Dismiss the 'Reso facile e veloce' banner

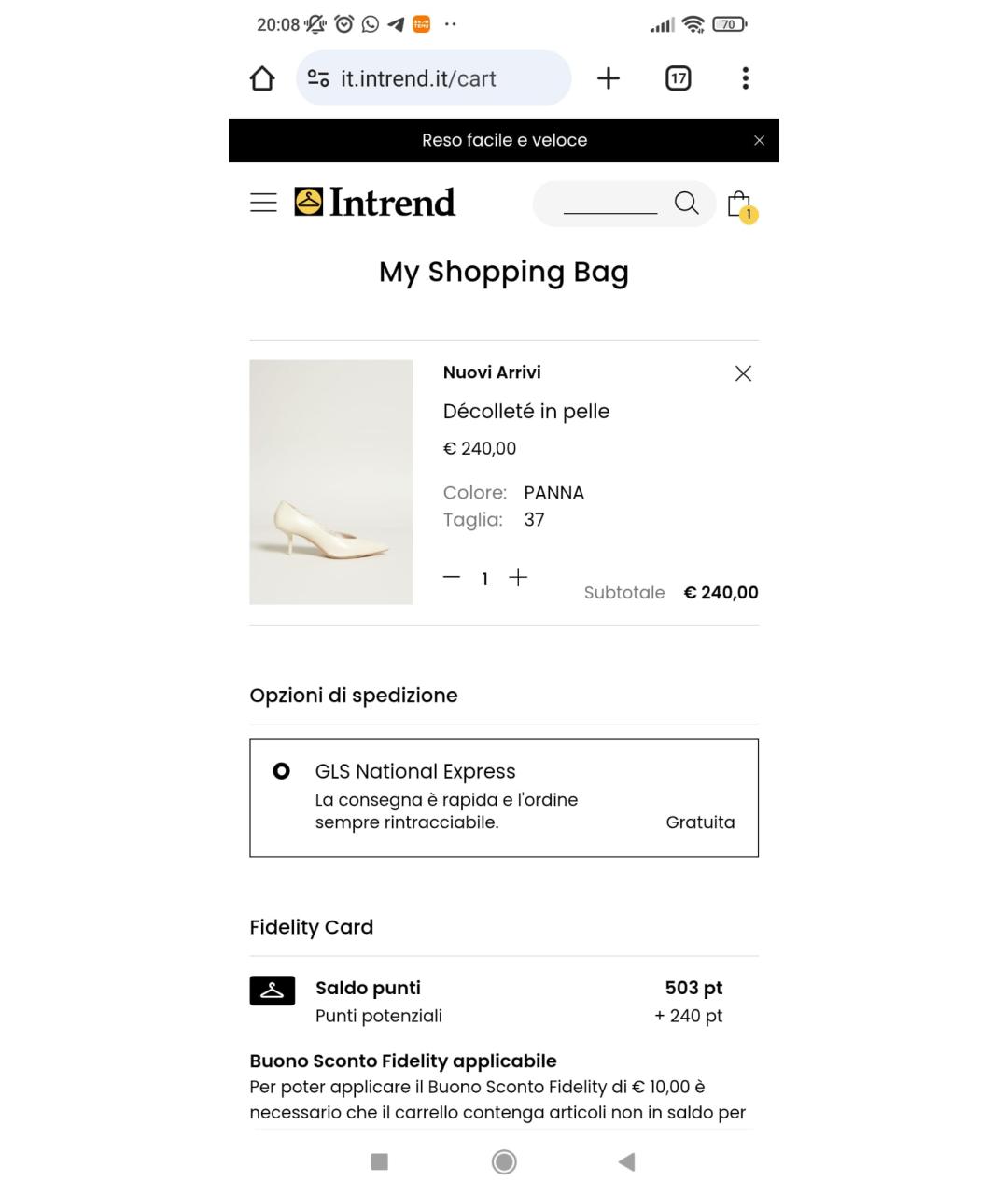coord(759,140)
